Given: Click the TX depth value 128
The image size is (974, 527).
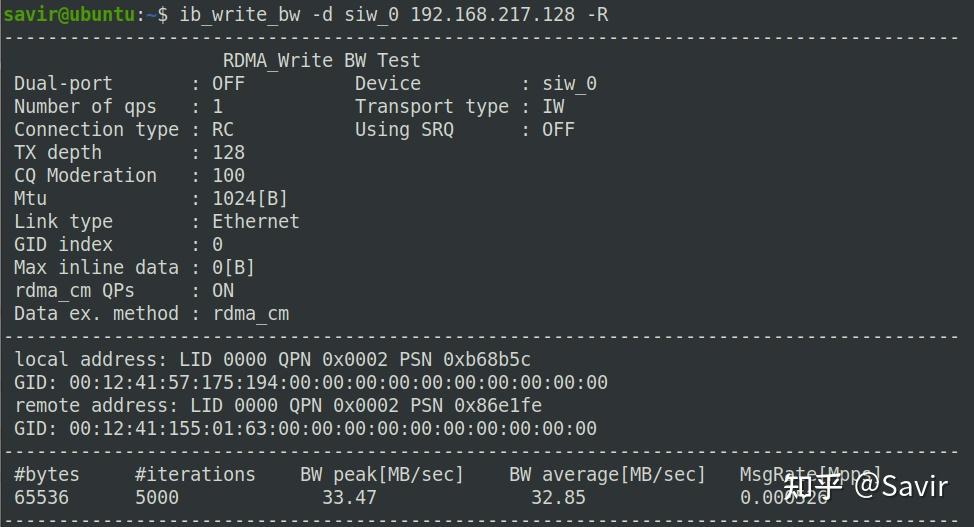Looking at the screenshot, I should coord(228,152).
